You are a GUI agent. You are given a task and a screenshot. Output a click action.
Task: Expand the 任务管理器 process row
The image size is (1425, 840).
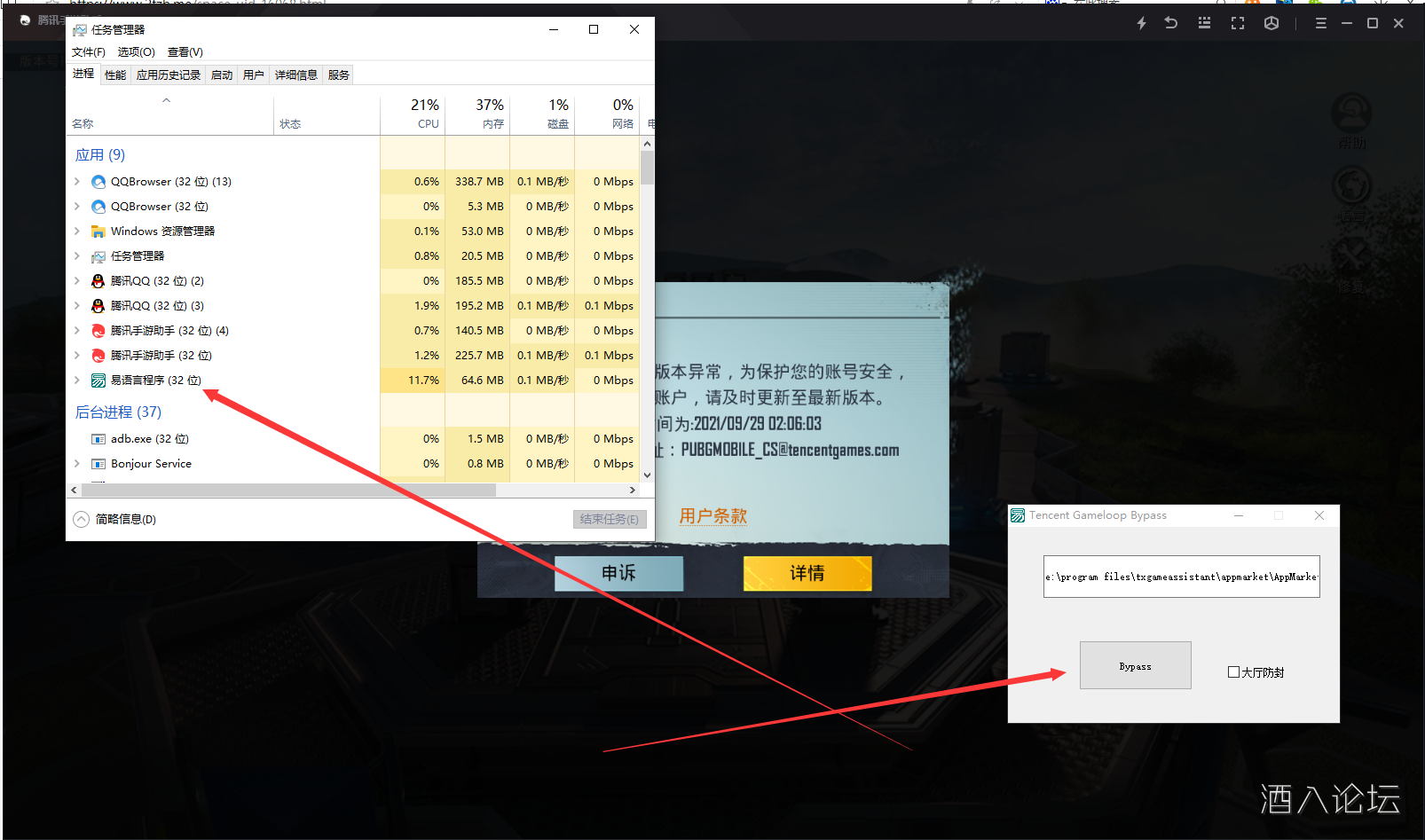pyautogui.click(x=77, y=256)
